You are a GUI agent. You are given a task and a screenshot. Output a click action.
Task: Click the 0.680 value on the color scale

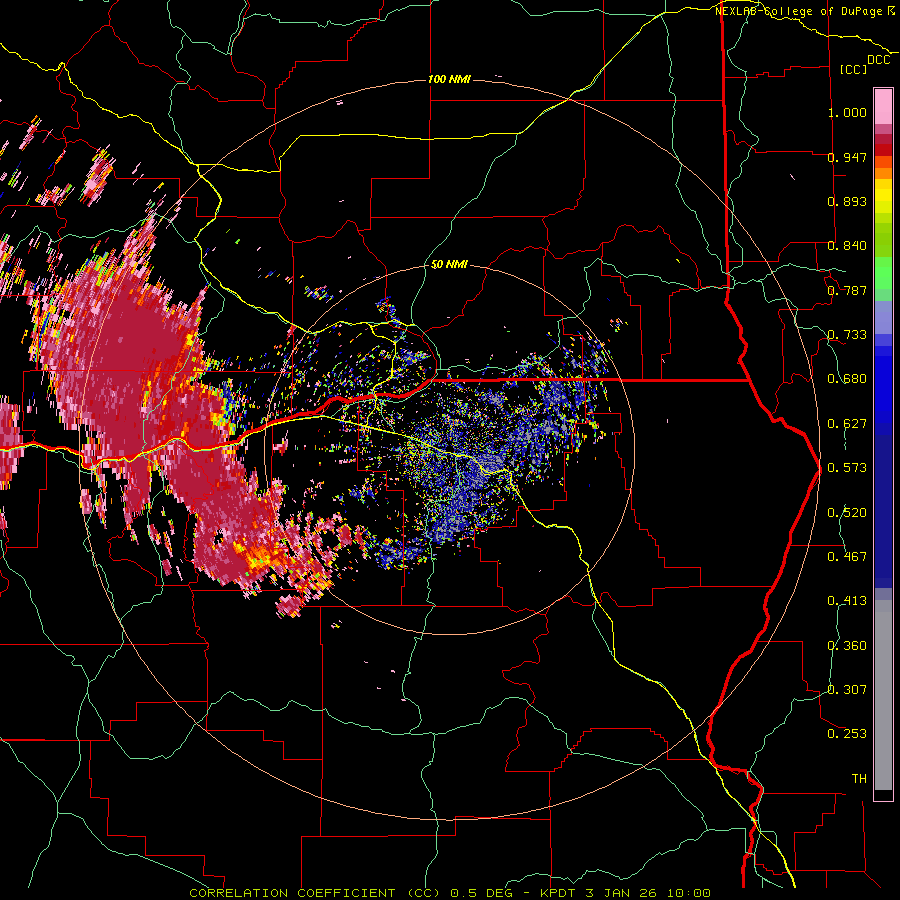(847, 379)
